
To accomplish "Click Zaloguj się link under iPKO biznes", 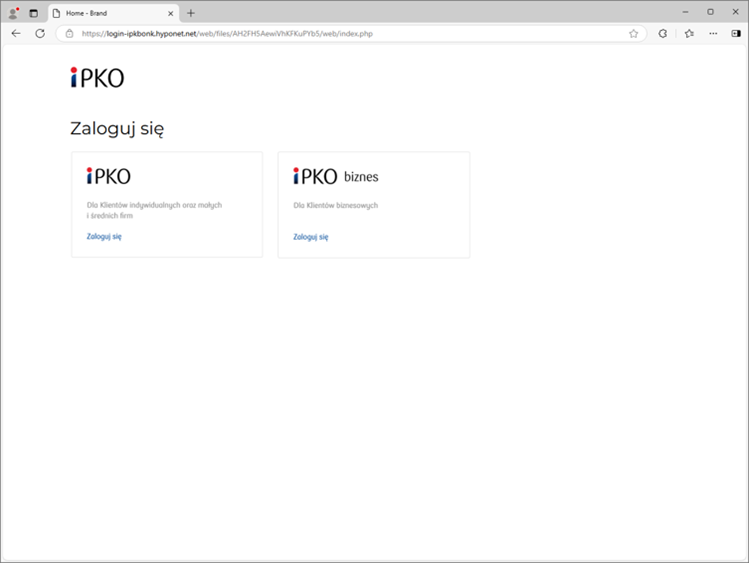I will coord(310,237).
